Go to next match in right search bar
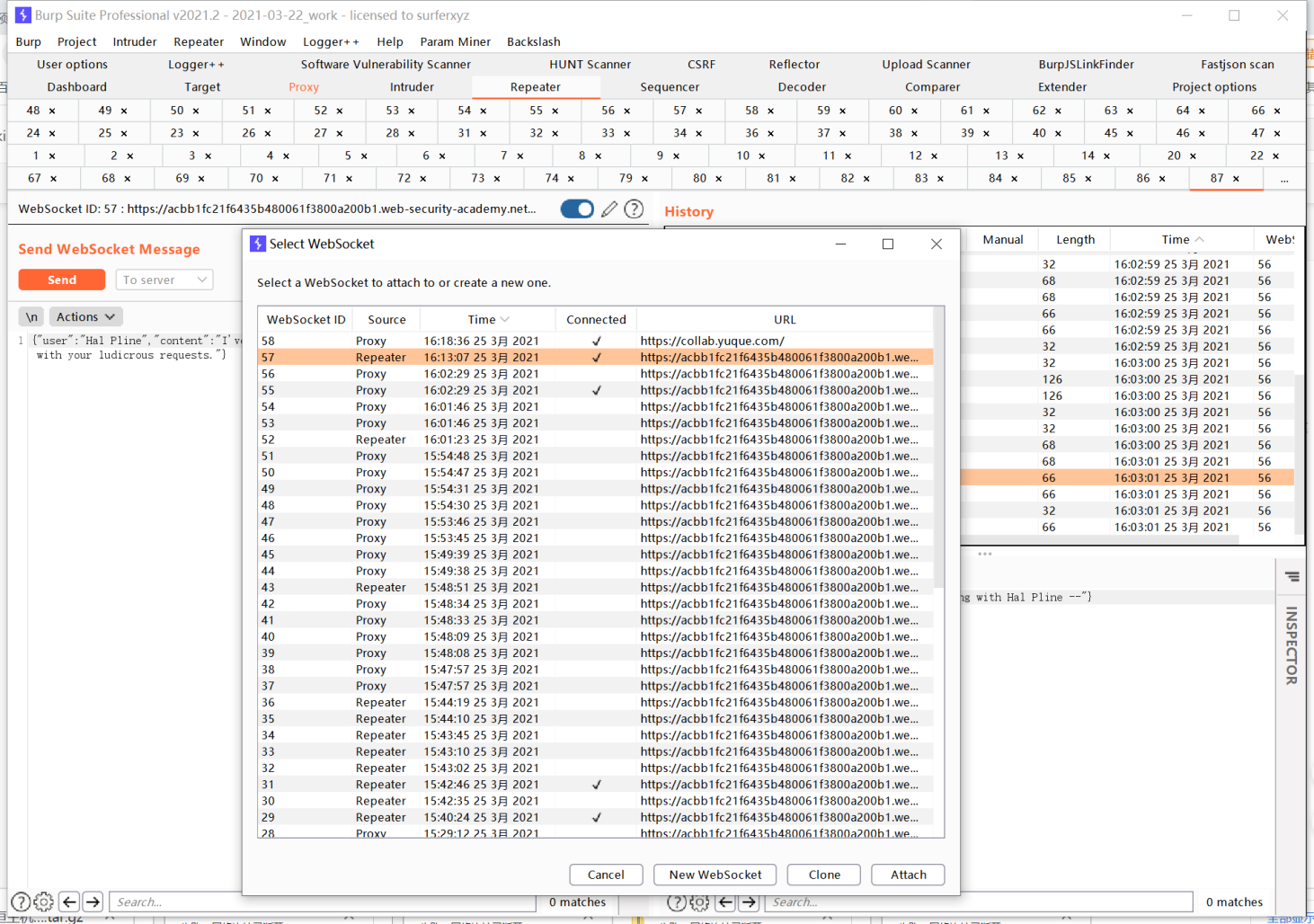Image resolution: width=1314 pixels, height=924 pixels. coord(749,902)
